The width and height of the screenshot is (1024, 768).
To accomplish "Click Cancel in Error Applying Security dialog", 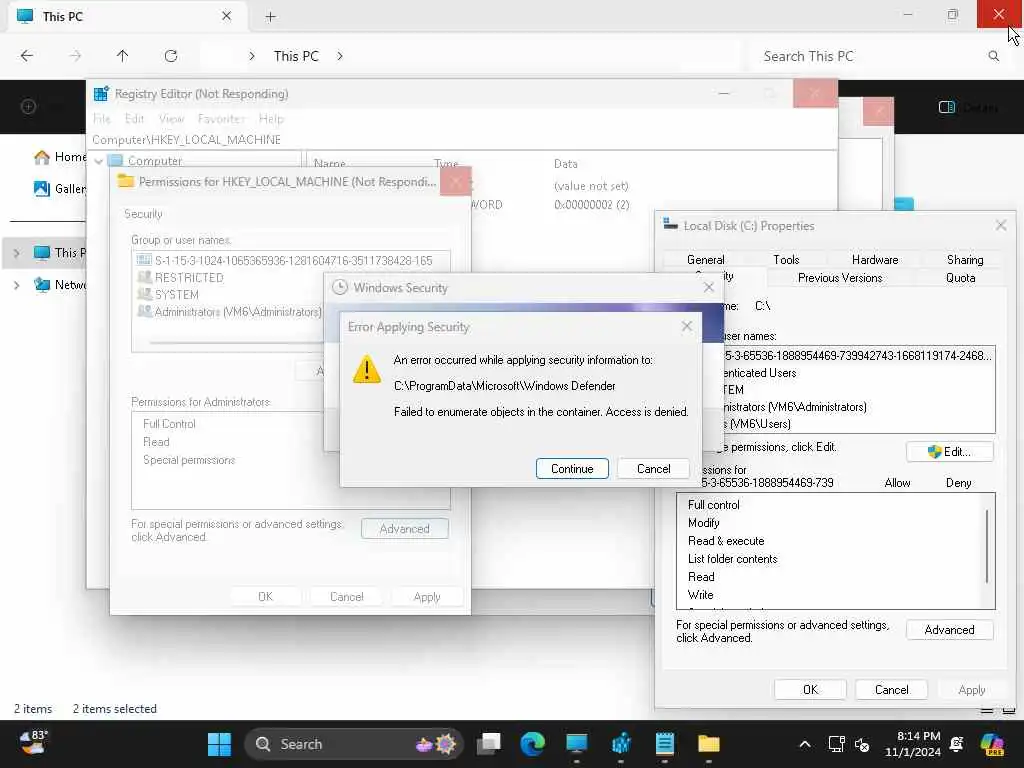I will [x=653, y=468].
